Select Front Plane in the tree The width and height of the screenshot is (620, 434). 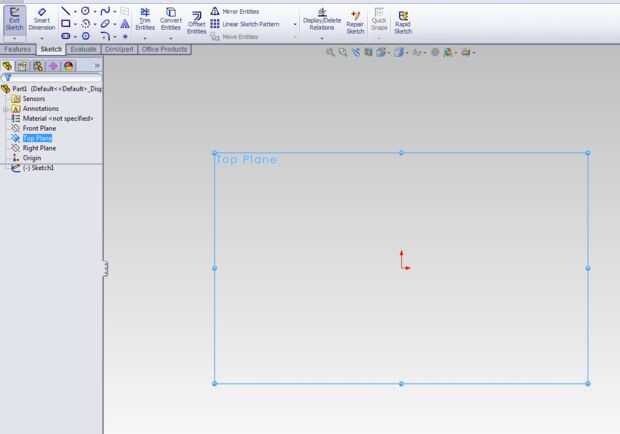[x=34, y=128]
